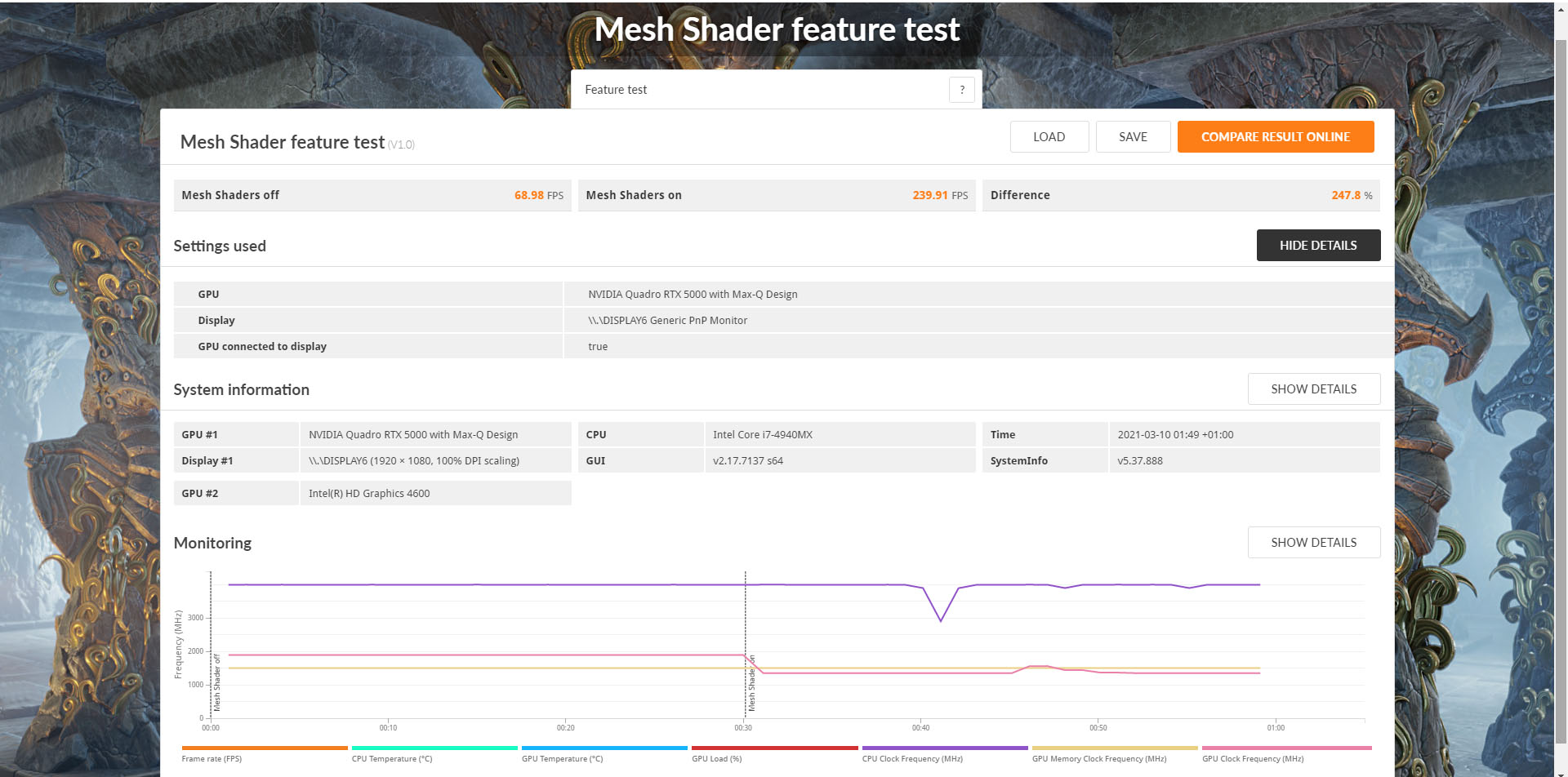Click the GPU connected to display label
Screen dimensions: 1568x777
point(262,347)
